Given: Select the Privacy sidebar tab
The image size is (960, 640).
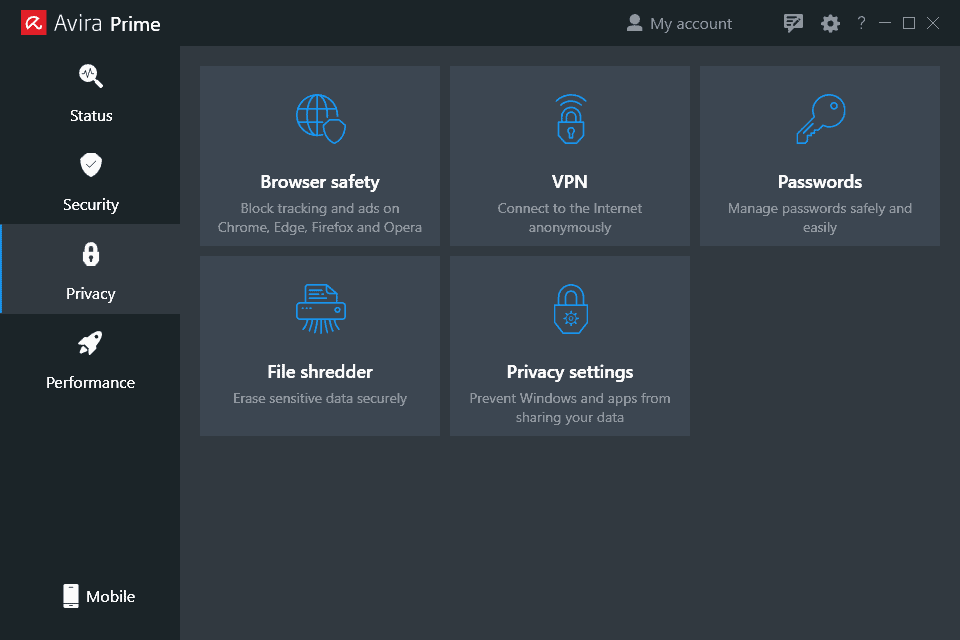Looking at the screenshot, I should tap(91, 269).
